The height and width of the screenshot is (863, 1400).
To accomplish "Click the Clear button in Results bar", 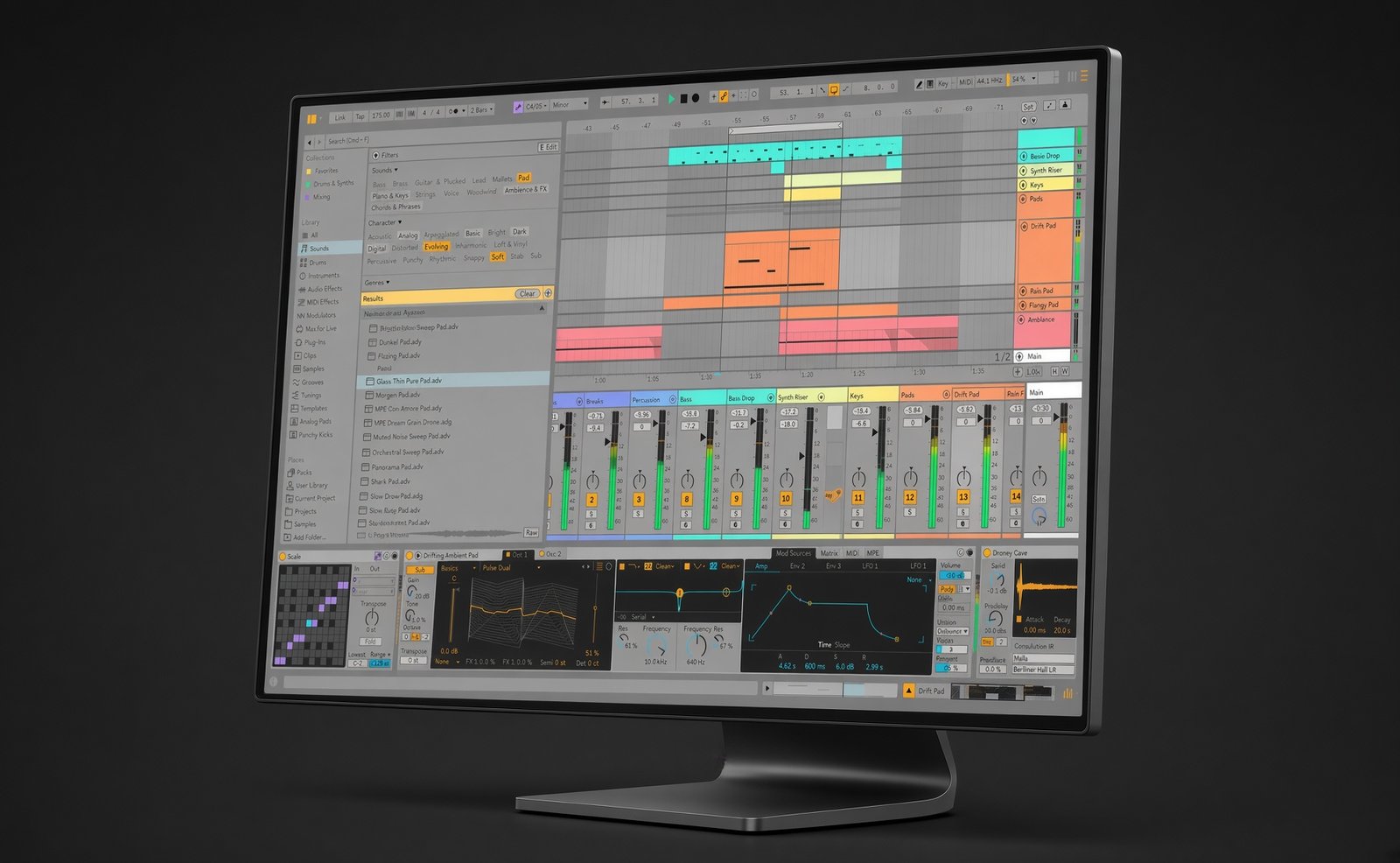I will click(x=528, y=294).
